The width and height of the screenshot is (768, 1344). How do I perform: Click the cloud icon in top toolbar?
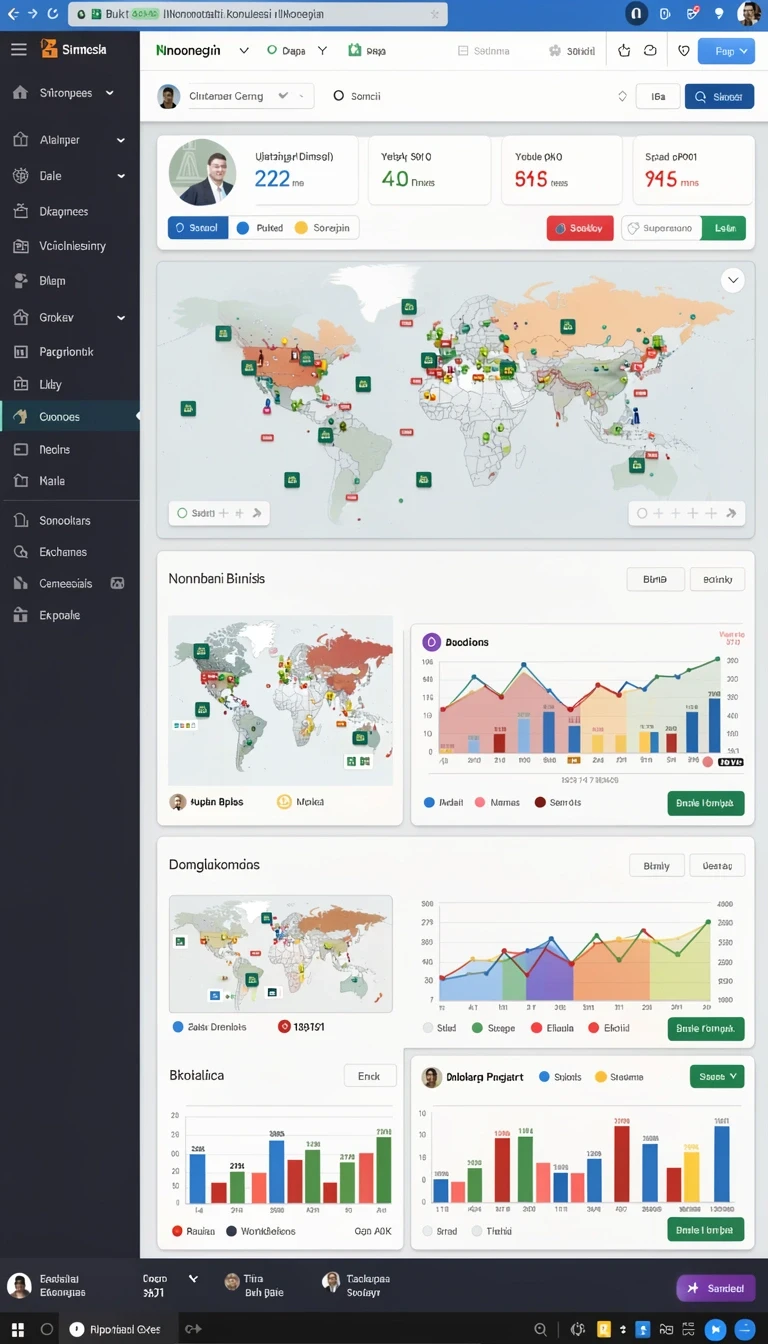(650, 50)
